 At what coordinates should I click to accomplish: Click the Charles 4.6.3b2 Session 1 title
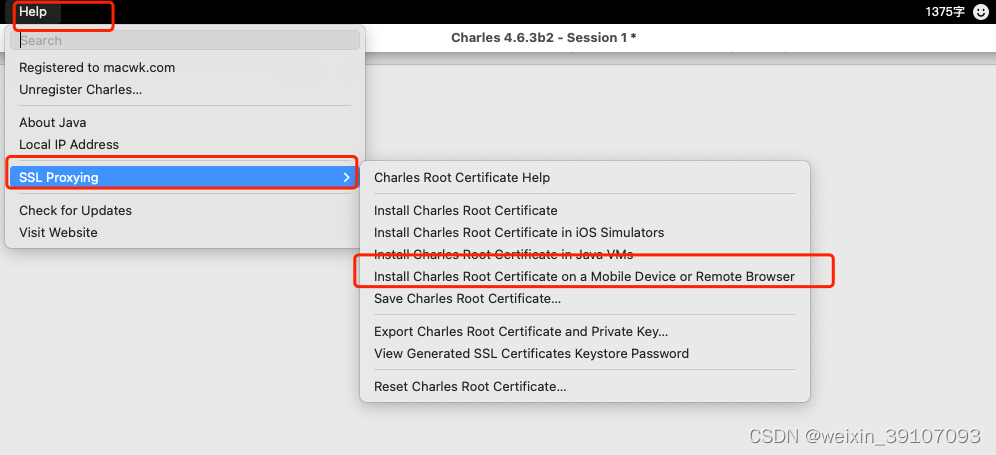click(544, 38)
